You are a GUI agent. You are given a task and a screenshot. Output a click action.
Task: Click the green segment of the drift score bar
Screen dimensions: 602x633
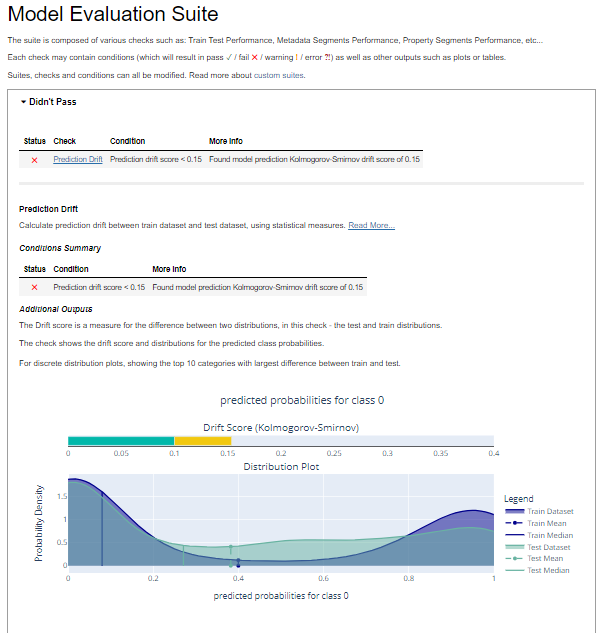click(120, 441)
